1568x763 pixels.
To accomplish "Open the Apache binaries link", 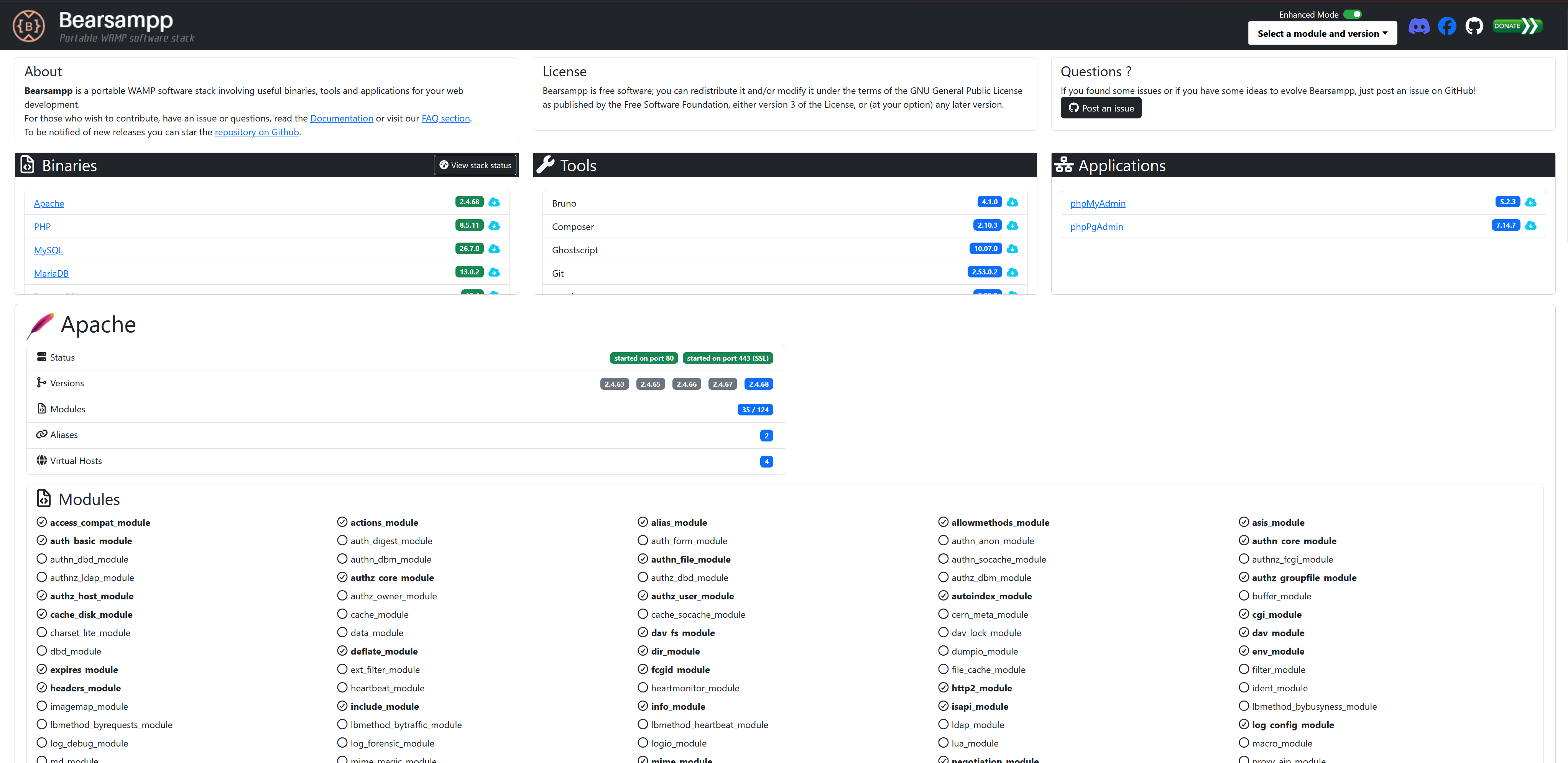I will coord(49,203).
